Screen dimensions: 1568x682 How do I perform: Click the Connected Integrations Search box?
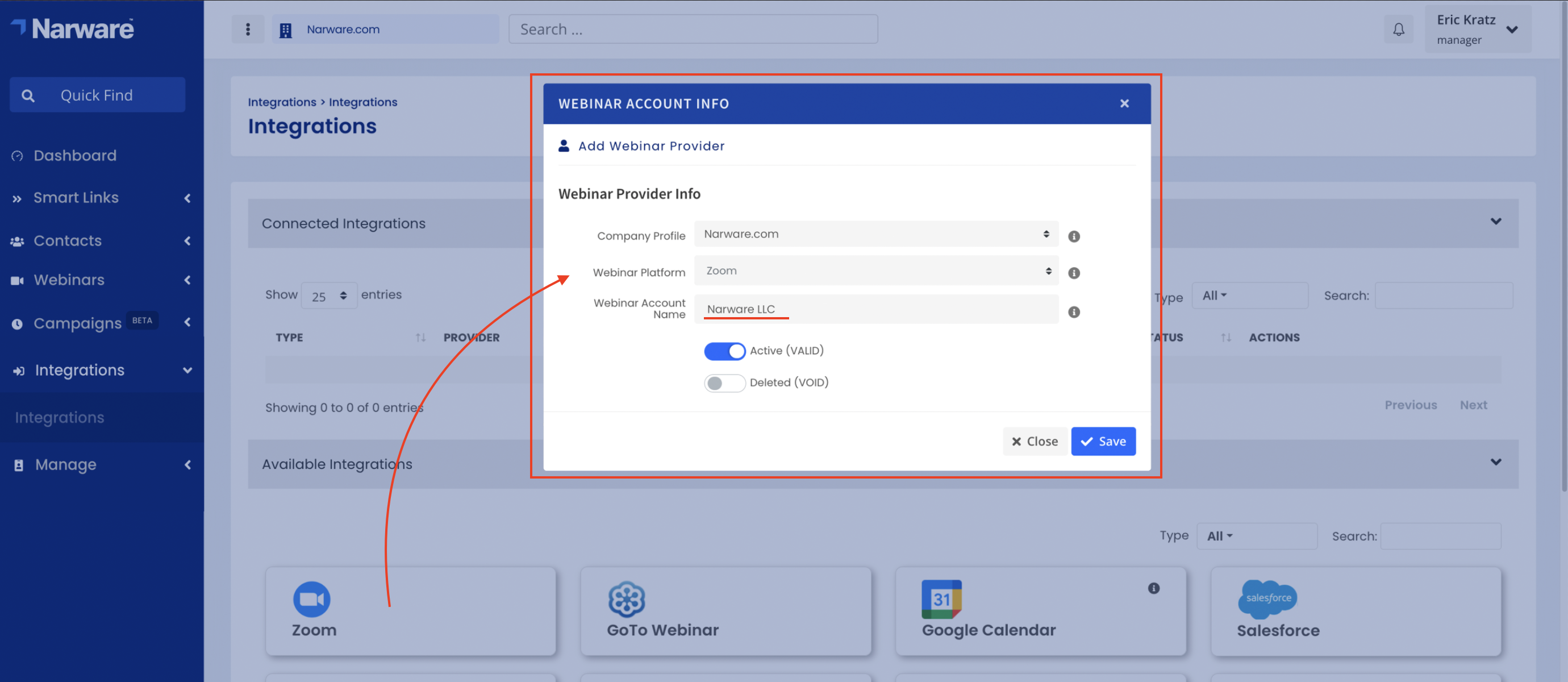tap(1443, 296)
